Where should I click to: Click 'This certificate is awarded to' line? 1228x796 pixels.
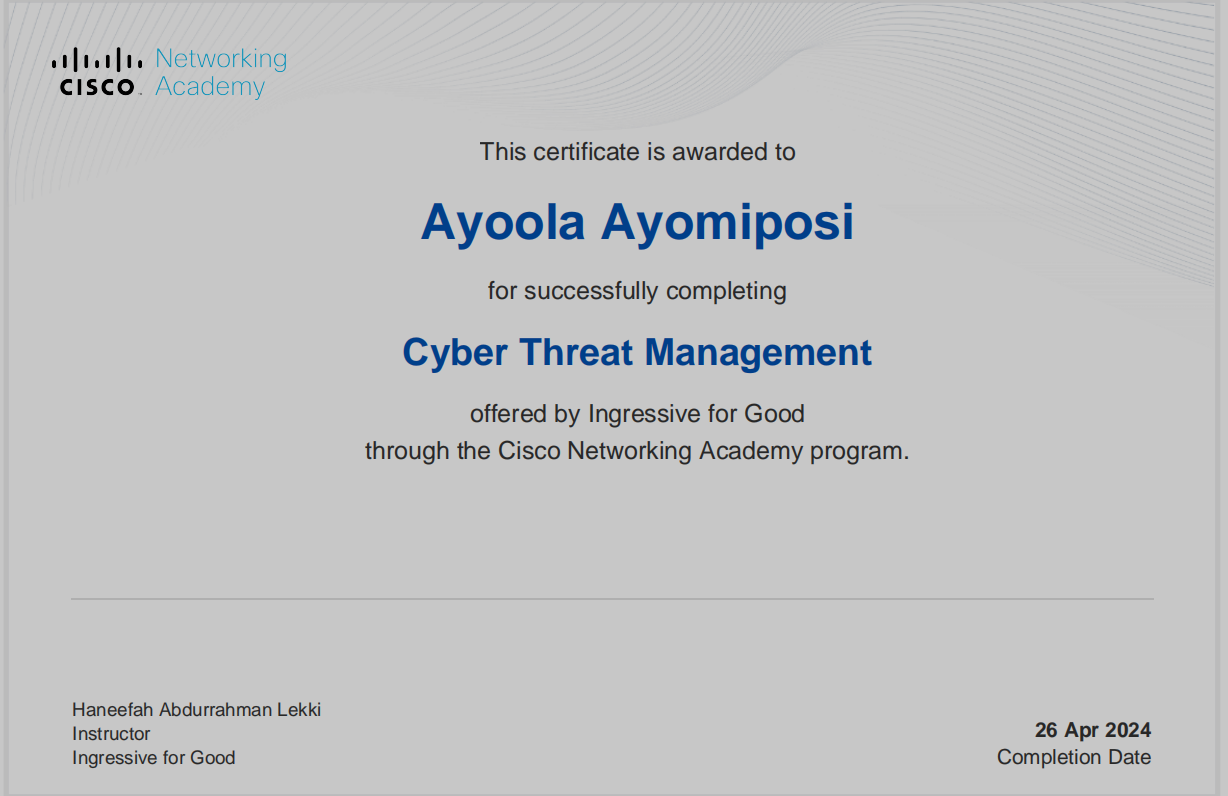(637, 152)
